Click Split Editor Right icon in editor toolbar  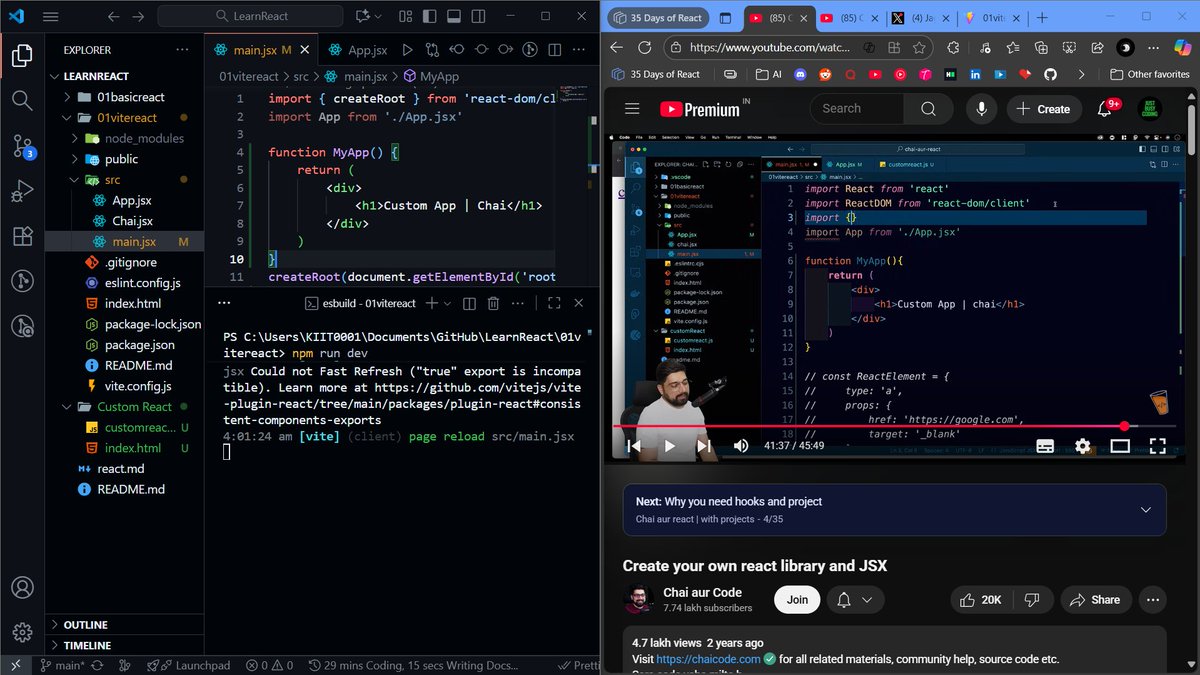[x=555, y=49]
